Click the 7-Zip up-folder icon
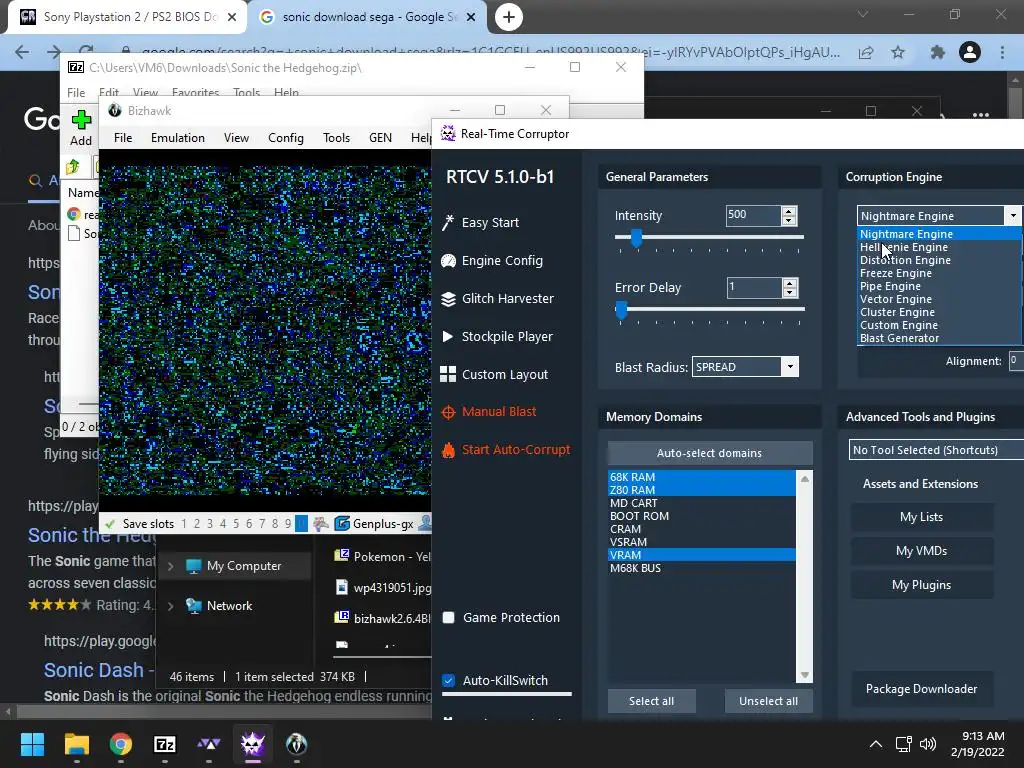The height and width of the screenshot is (768, 1024). pos(72,167)
